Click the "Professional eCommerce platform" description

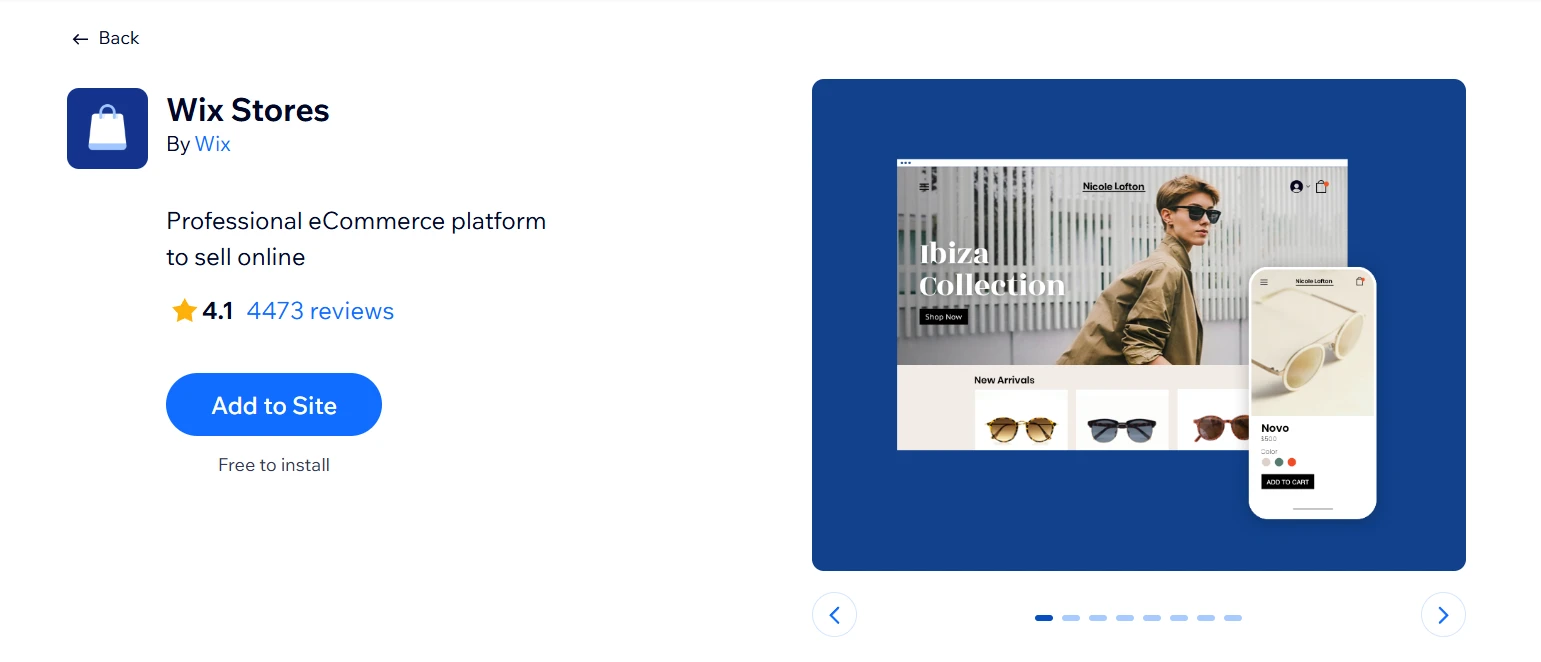pos(356,239)
